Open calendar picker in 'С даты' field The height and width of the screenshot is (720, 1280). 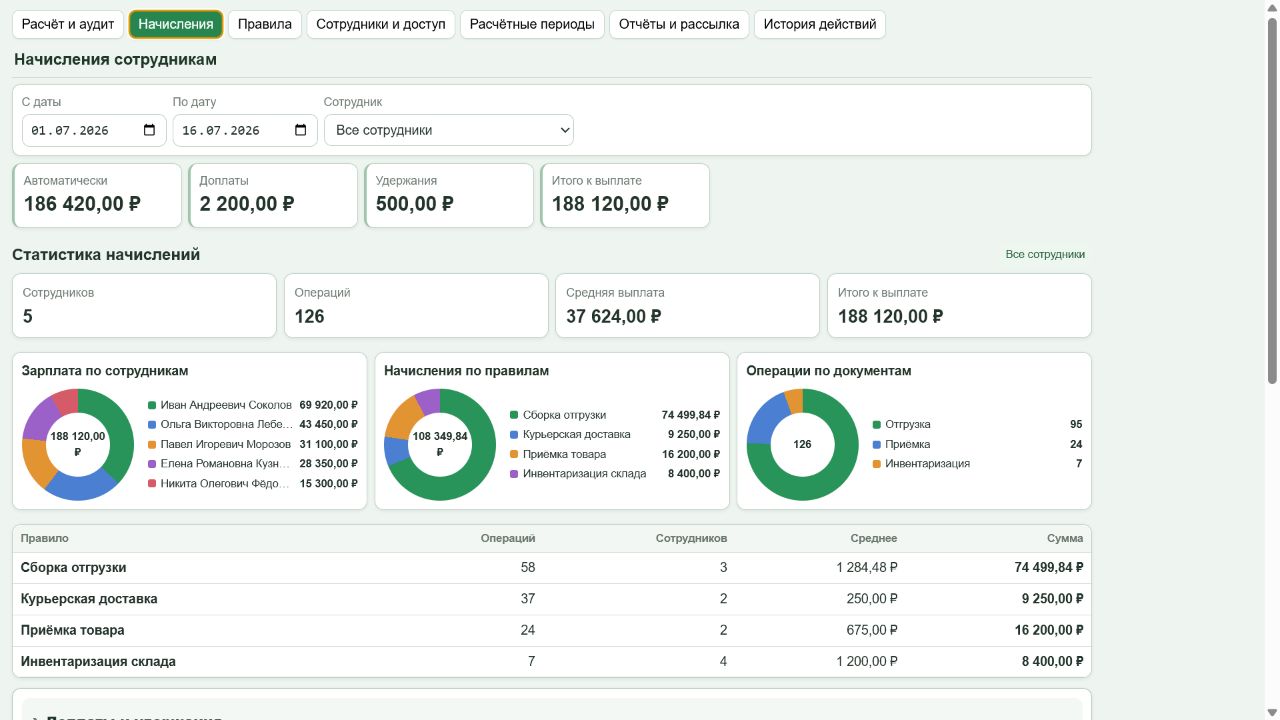[x=149, y=130]
